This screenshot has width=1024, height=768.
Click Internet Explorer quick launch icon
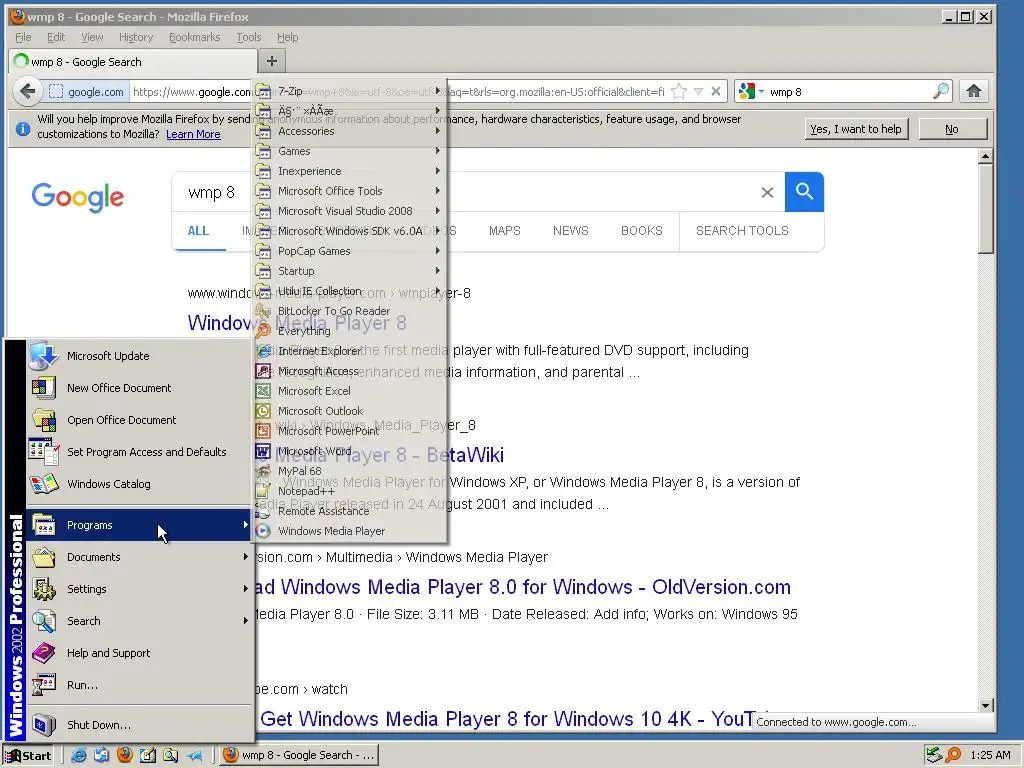point(79,756)
